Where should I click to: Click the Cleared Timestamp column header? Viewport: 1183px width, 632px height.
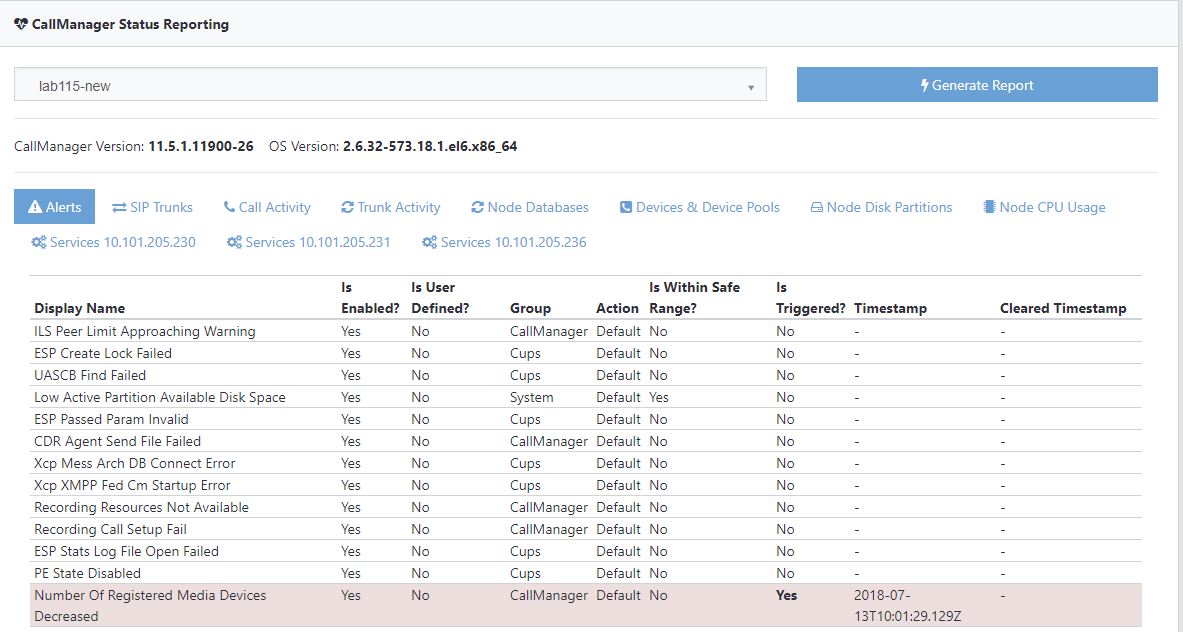(x=1063, y=308)
